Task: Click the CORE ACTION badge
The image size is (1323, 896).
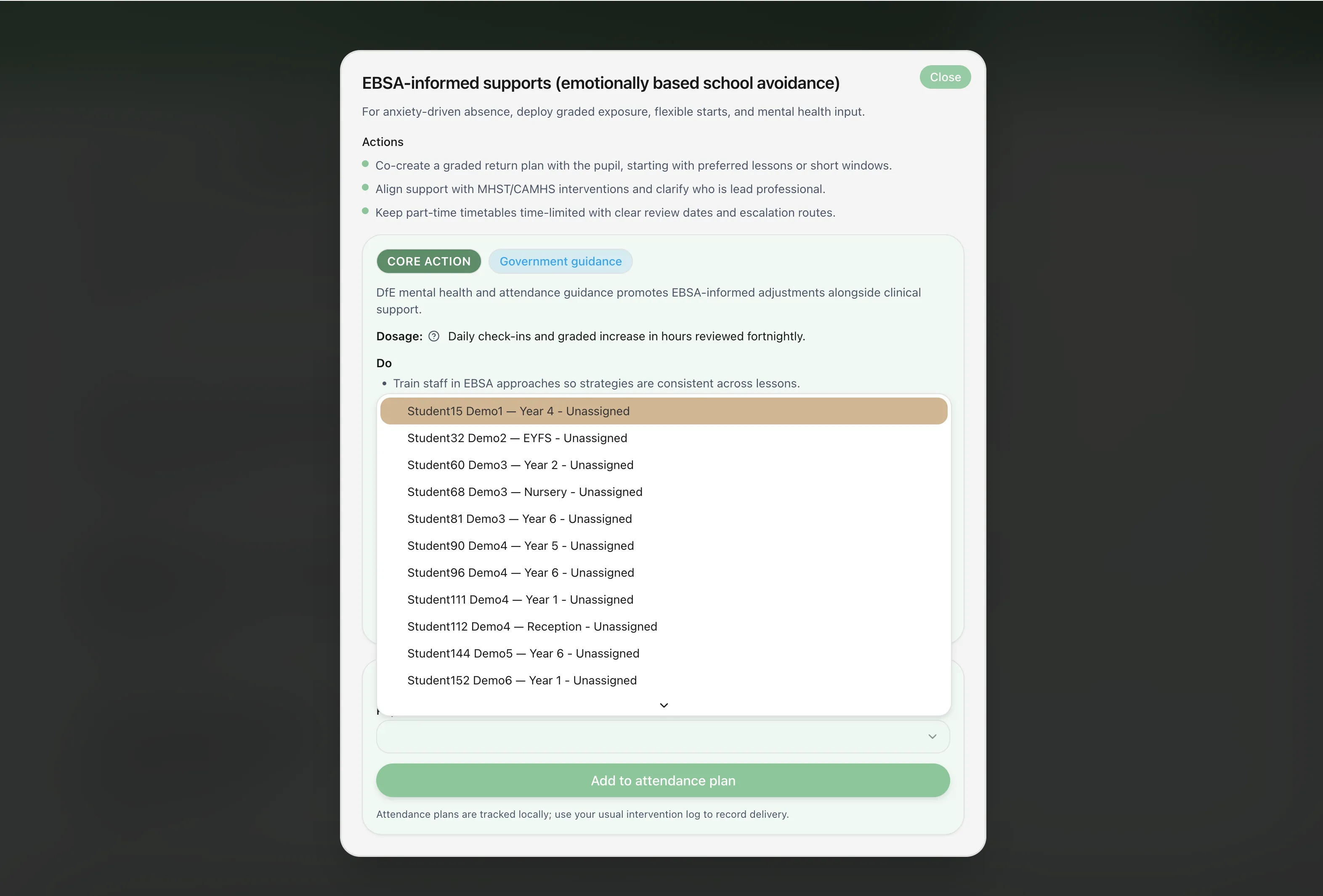Action: pyautogui.click(x=428, y=261)
